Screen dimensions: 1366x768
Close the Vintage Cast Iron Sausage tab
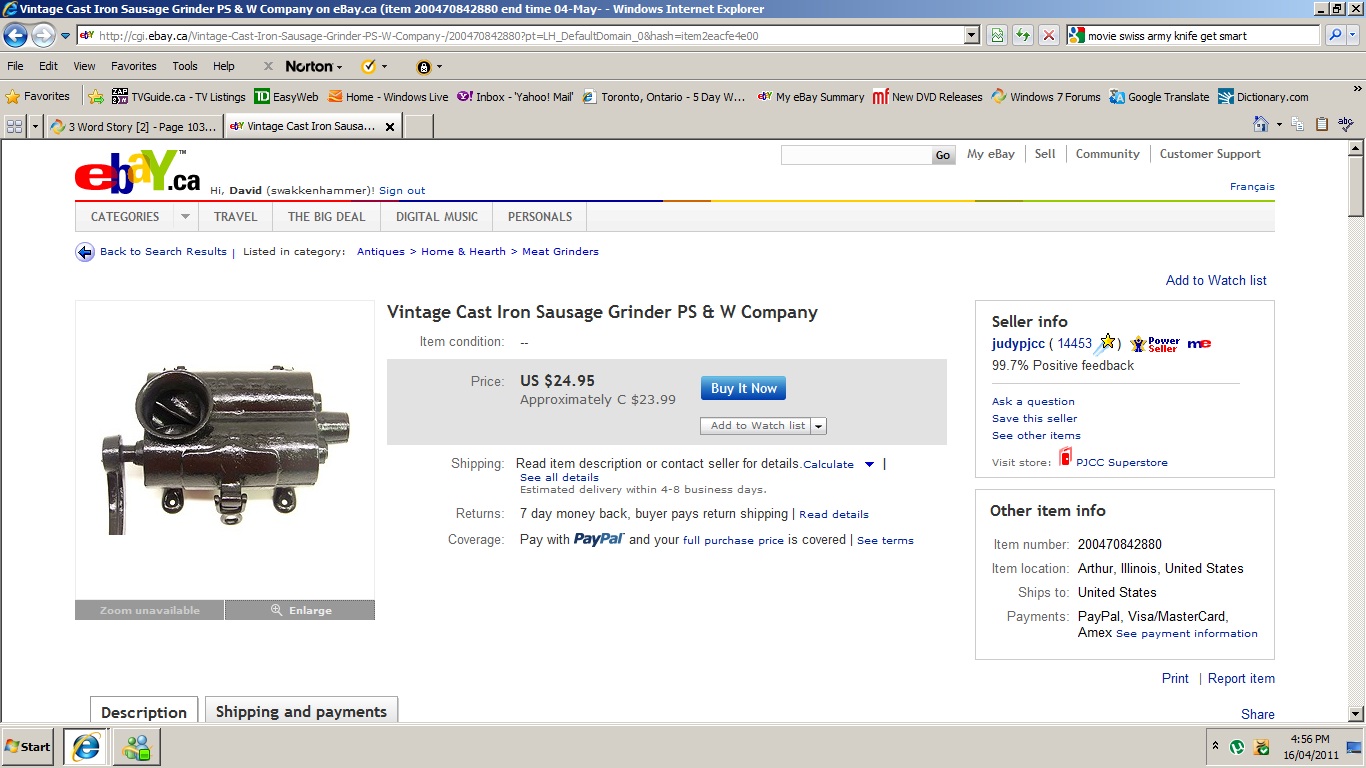tap(390, 126)
